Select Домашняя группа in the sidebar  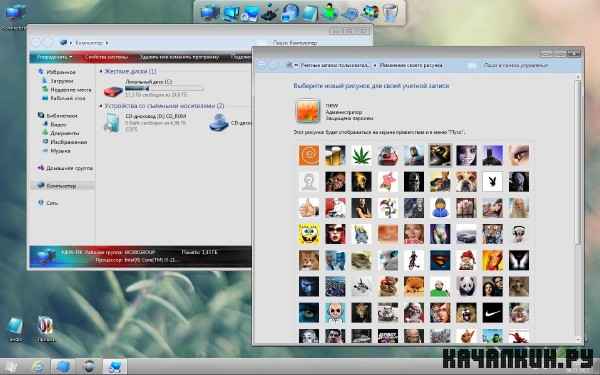point(69,168)
